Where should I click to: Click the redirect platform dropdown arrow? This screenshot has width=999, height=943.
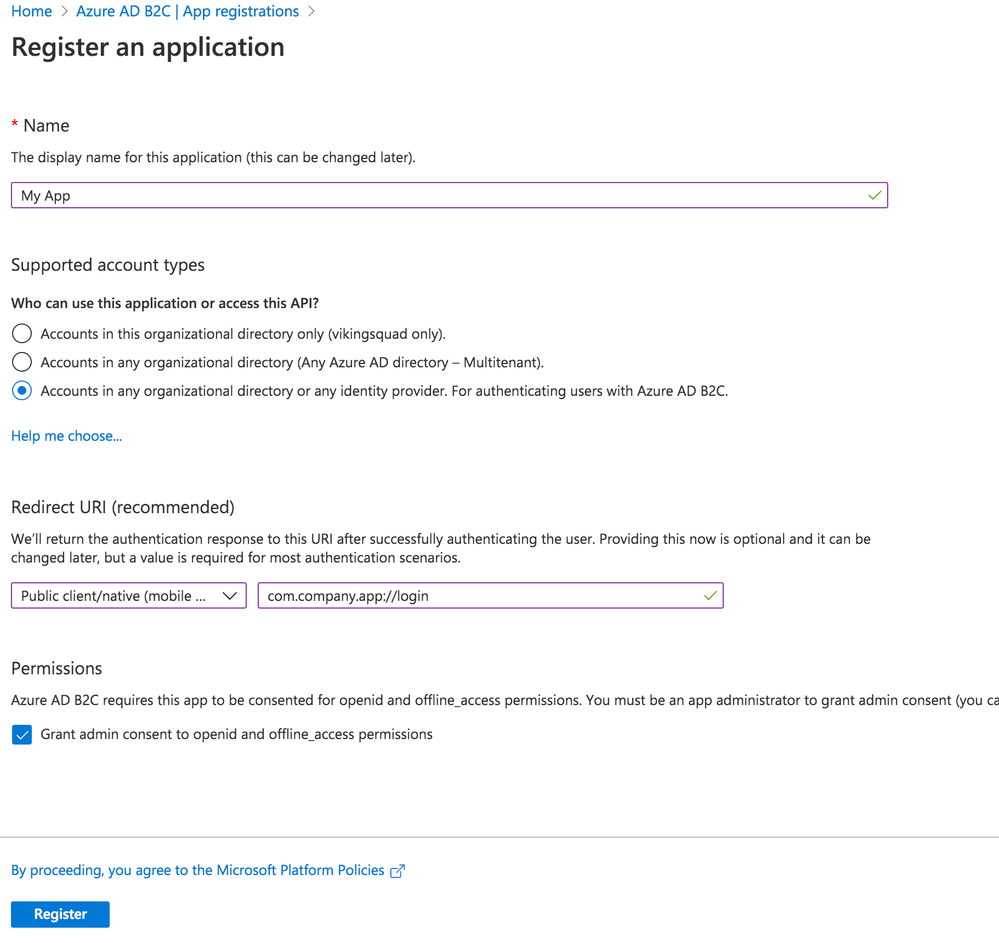[x=230, y=596]
